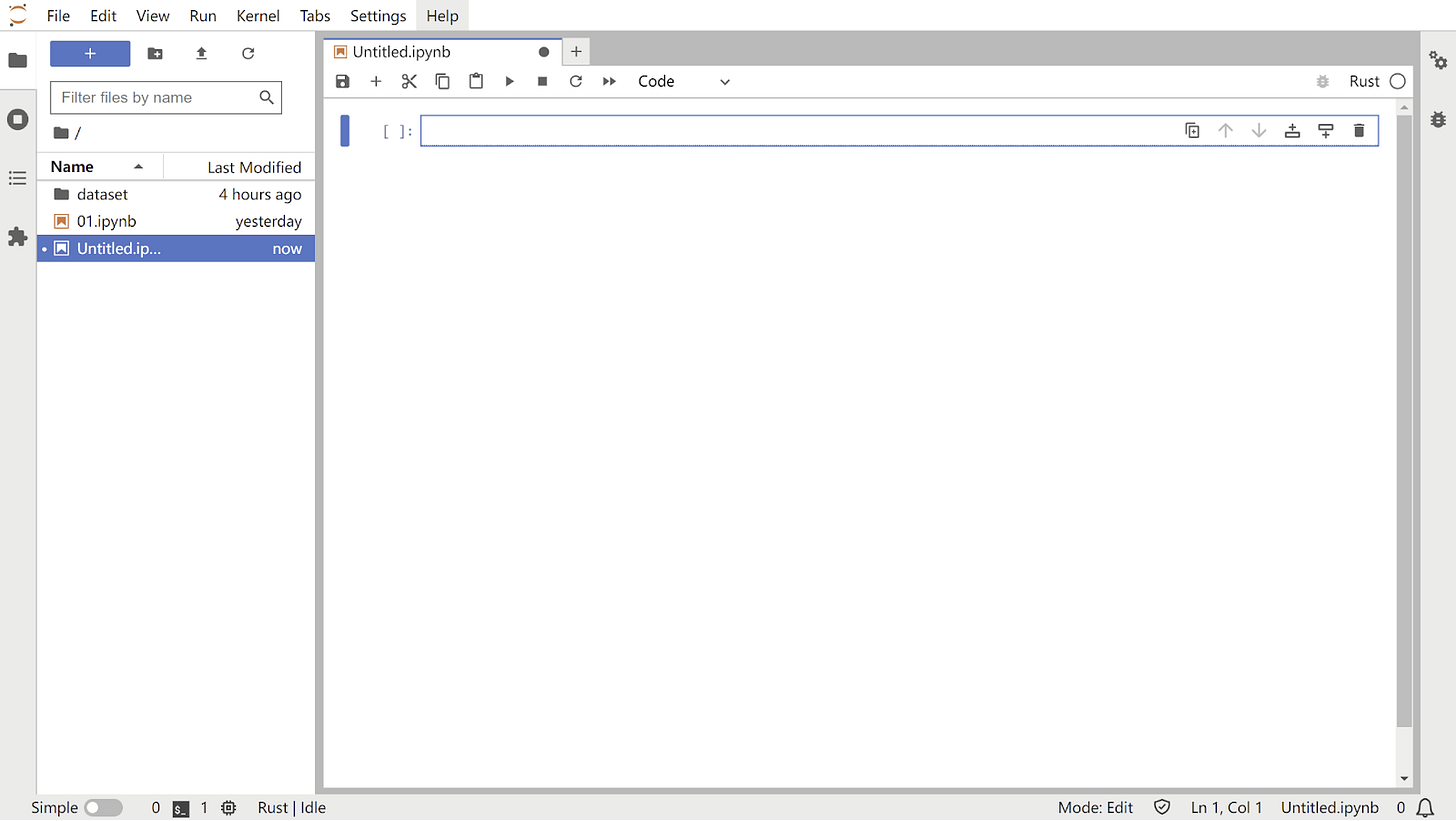Run the cell with the play icon
This screenshot has height=821, width=1456.
pyautogui.click(x=509, y=81)
